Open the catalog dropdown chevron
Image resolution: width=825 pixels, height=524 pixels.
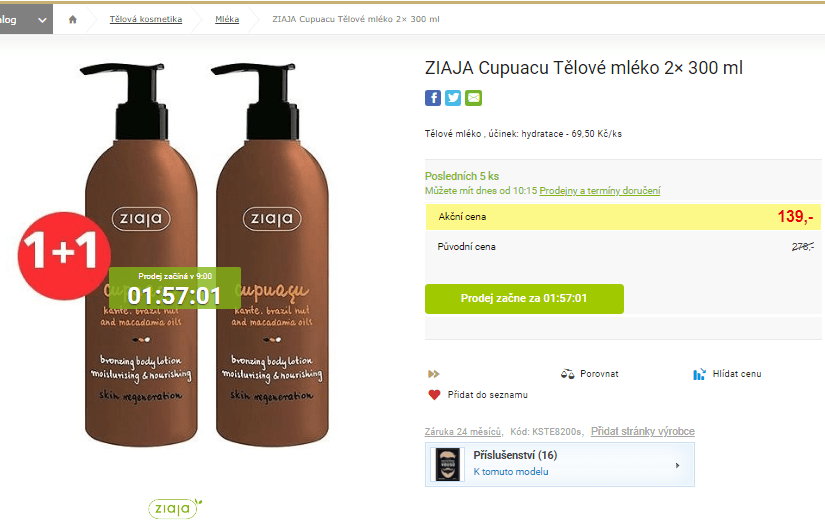[42, 20]
